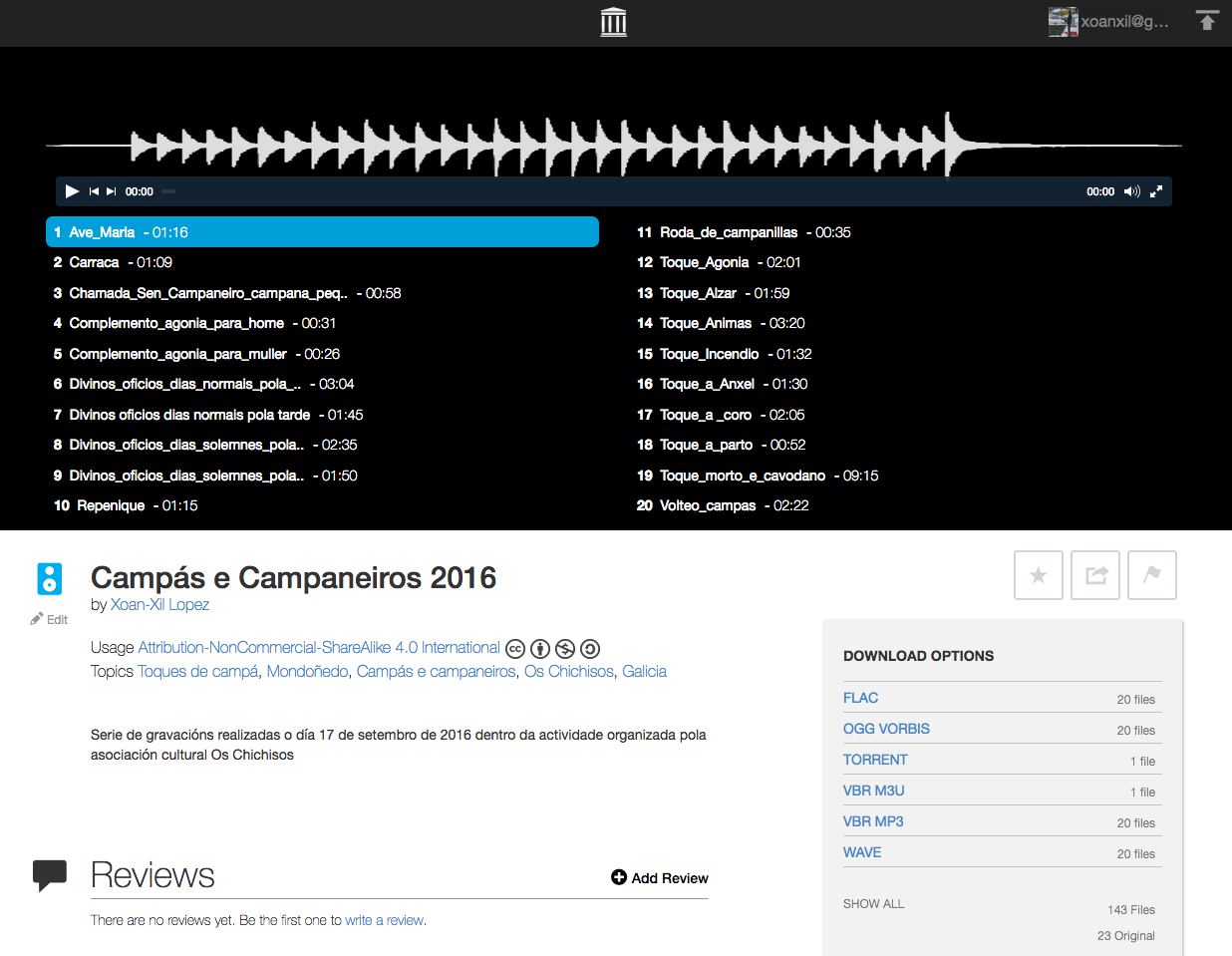This screenshot has width=1232, height=956.
Task: Click the Edit pencil link
Action: [50, 619]
